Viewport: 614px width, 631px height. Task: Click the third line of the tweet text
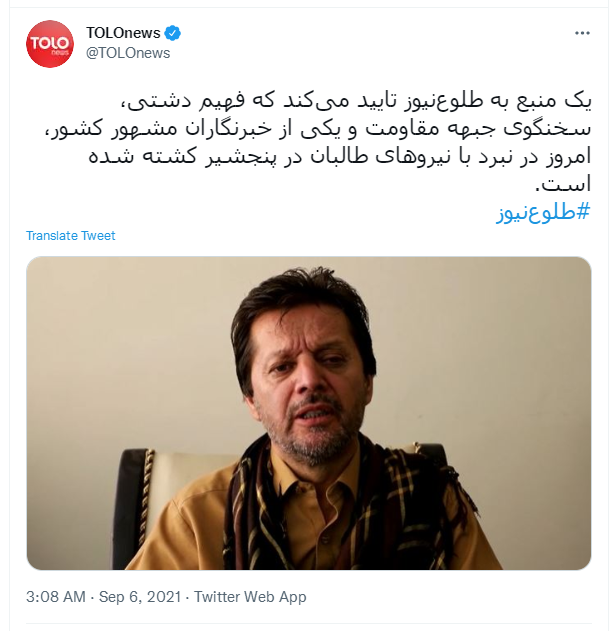click(x=340, y=156)
